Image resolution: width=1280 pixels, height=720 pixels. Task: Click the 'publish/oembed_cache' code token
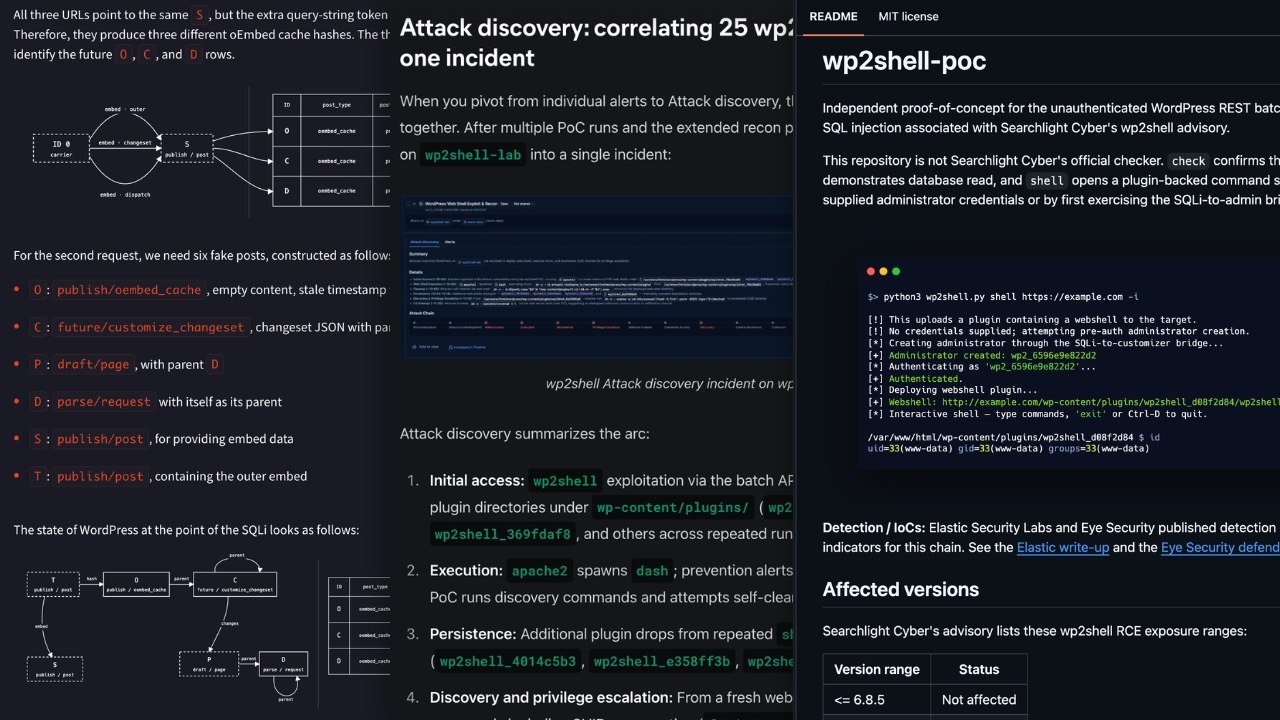click(129, 290)
